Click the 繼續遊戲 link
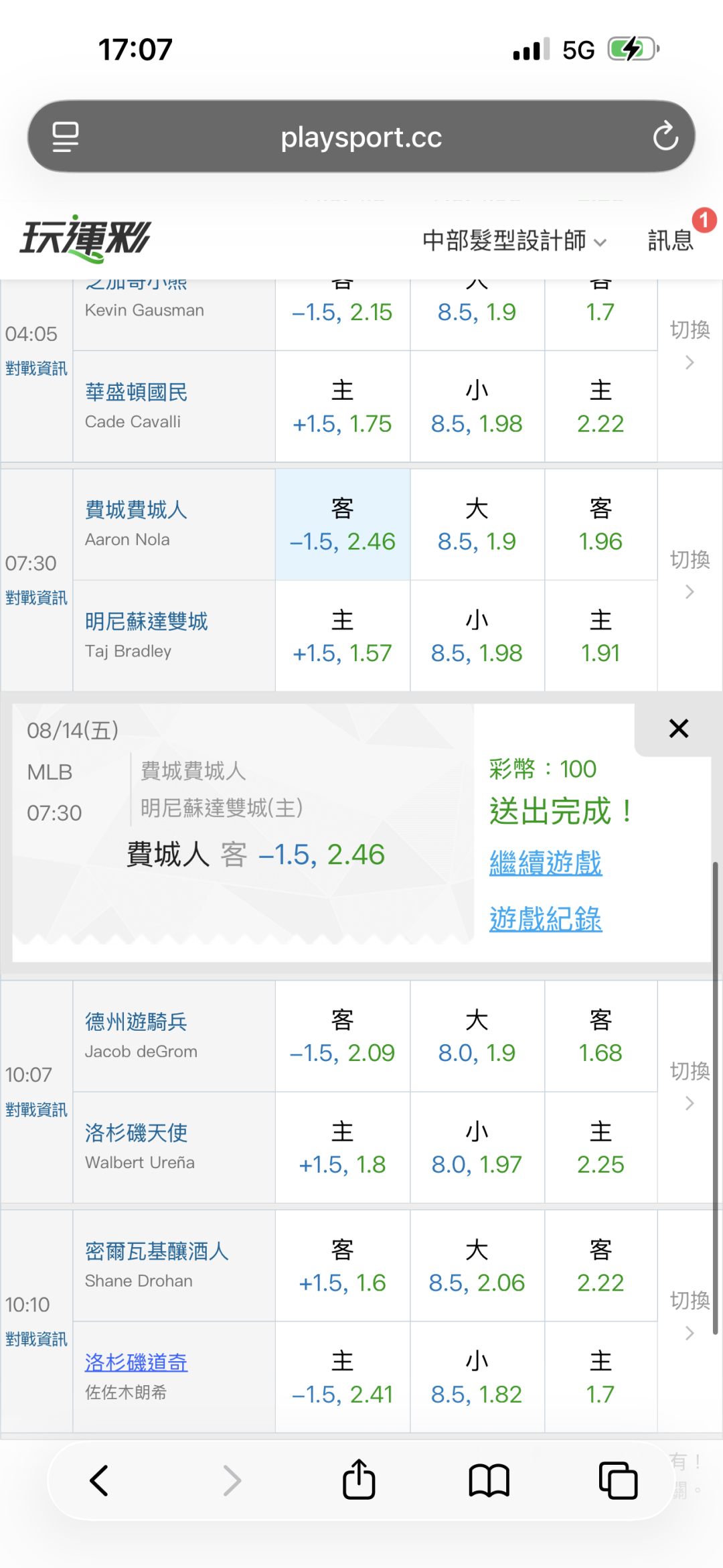 pos(546,862)
